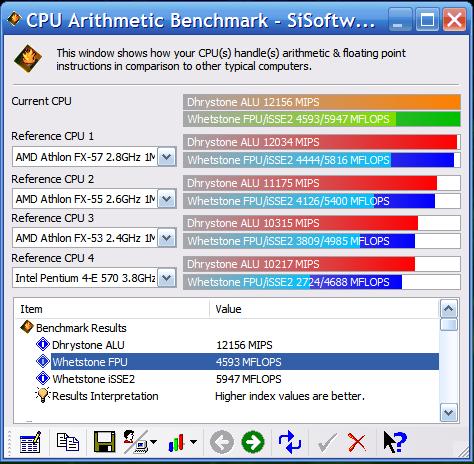Click the options table icon in toolbar
Viewport: 474px width, 464px height.
tap(30, 442)
